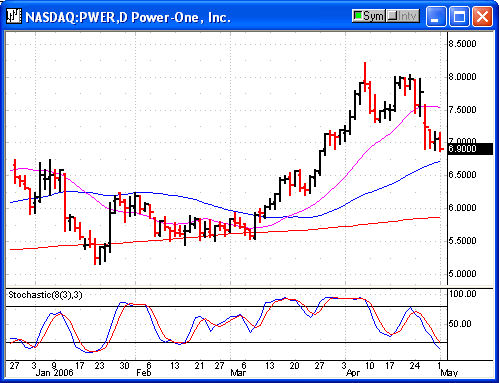Click the chart window icon in title bar
499x383 pixels.
(x=14, y=16)
